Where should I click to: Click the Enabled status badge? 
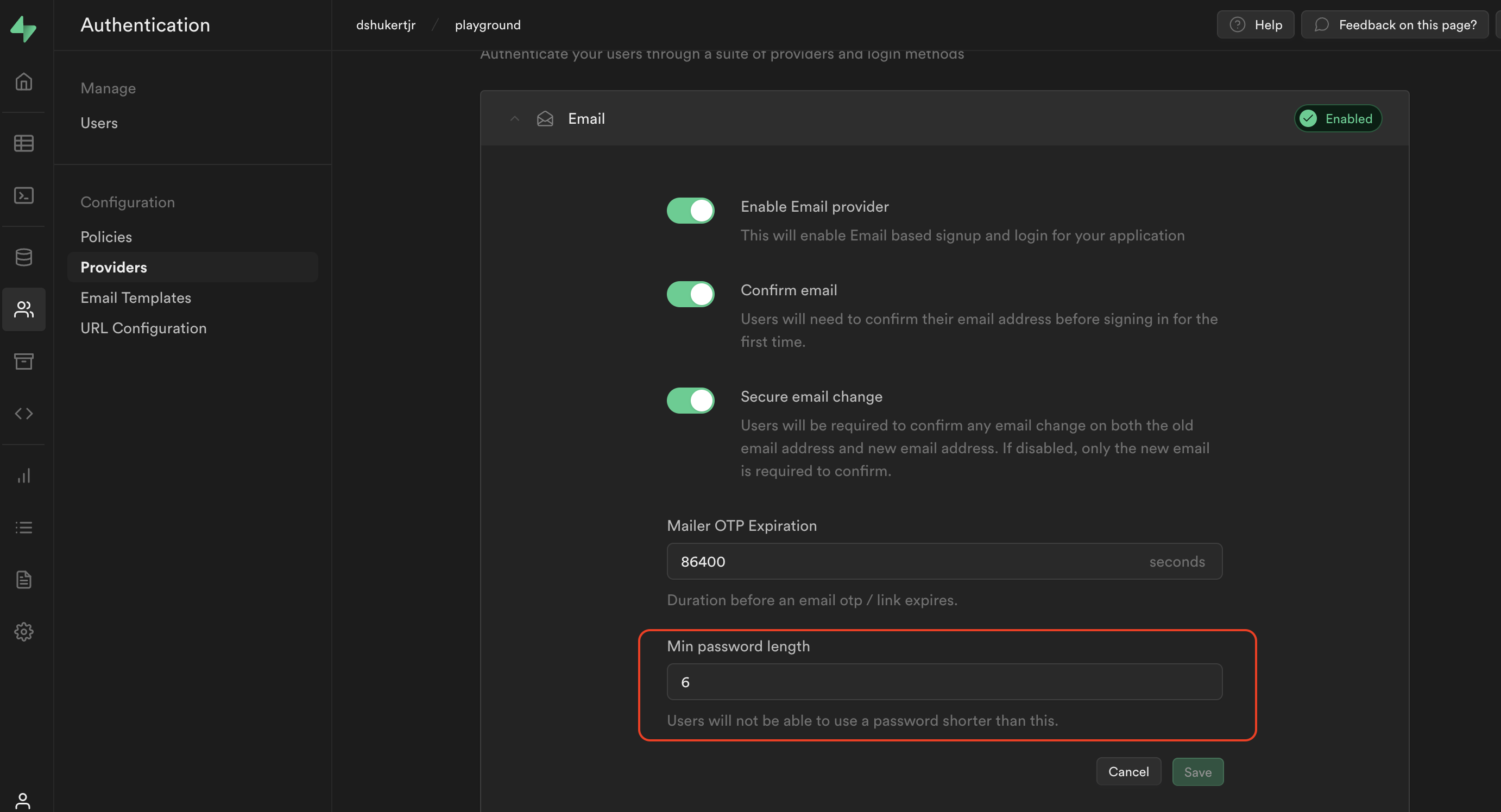tap(1337, 118)
